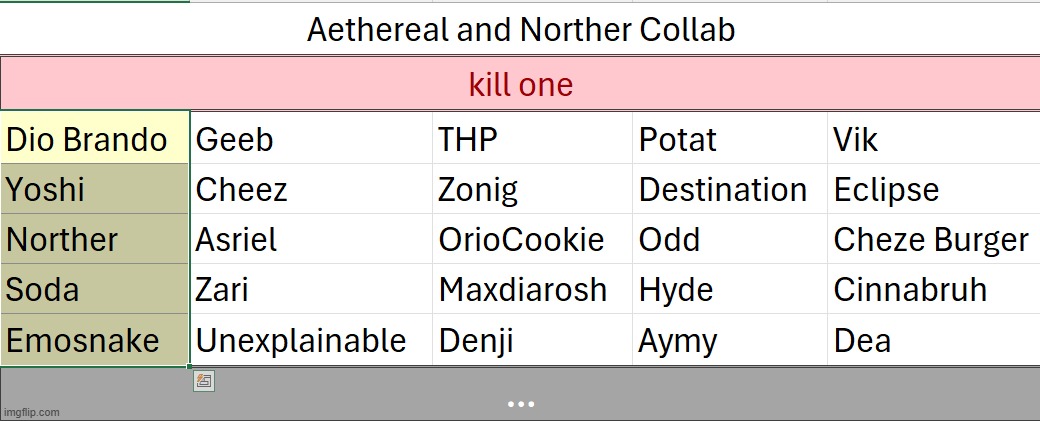Select the Eclipse cell
This screenshot has height=421, width=1040.
[x=934, y=189]
